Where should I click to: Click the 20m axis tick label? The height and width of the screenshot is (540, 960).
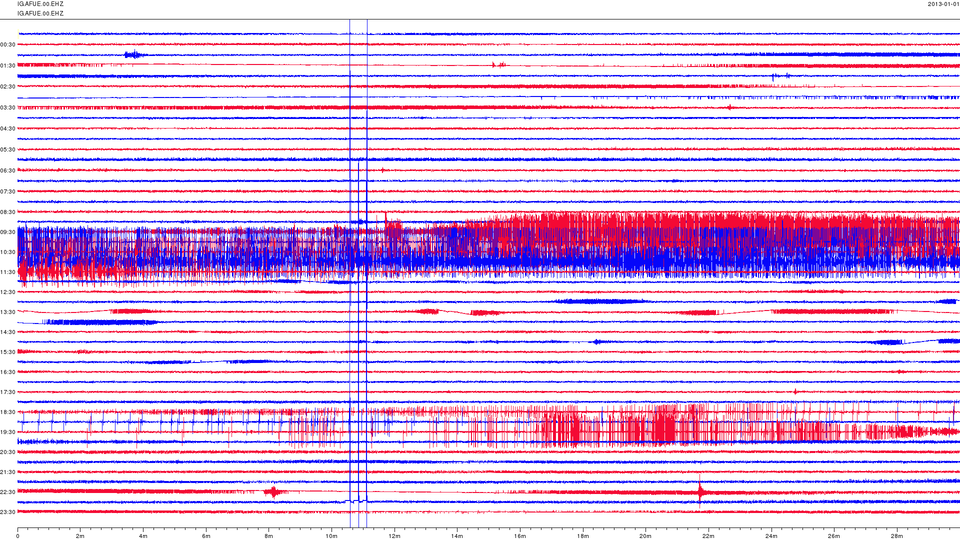tap(645, 536)
